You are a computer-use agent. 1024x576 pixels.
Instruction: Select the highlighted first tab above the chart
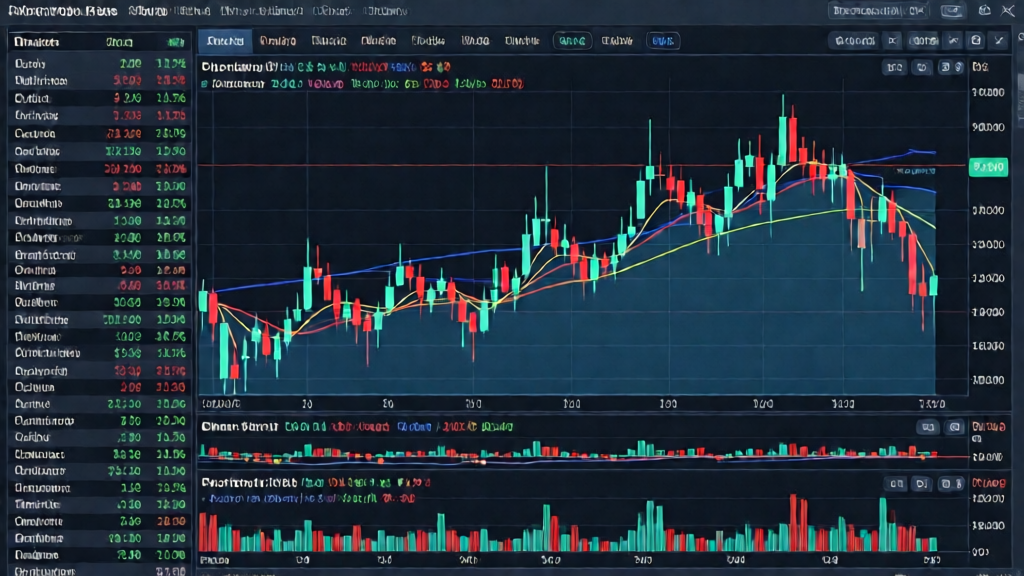(225, 40)
